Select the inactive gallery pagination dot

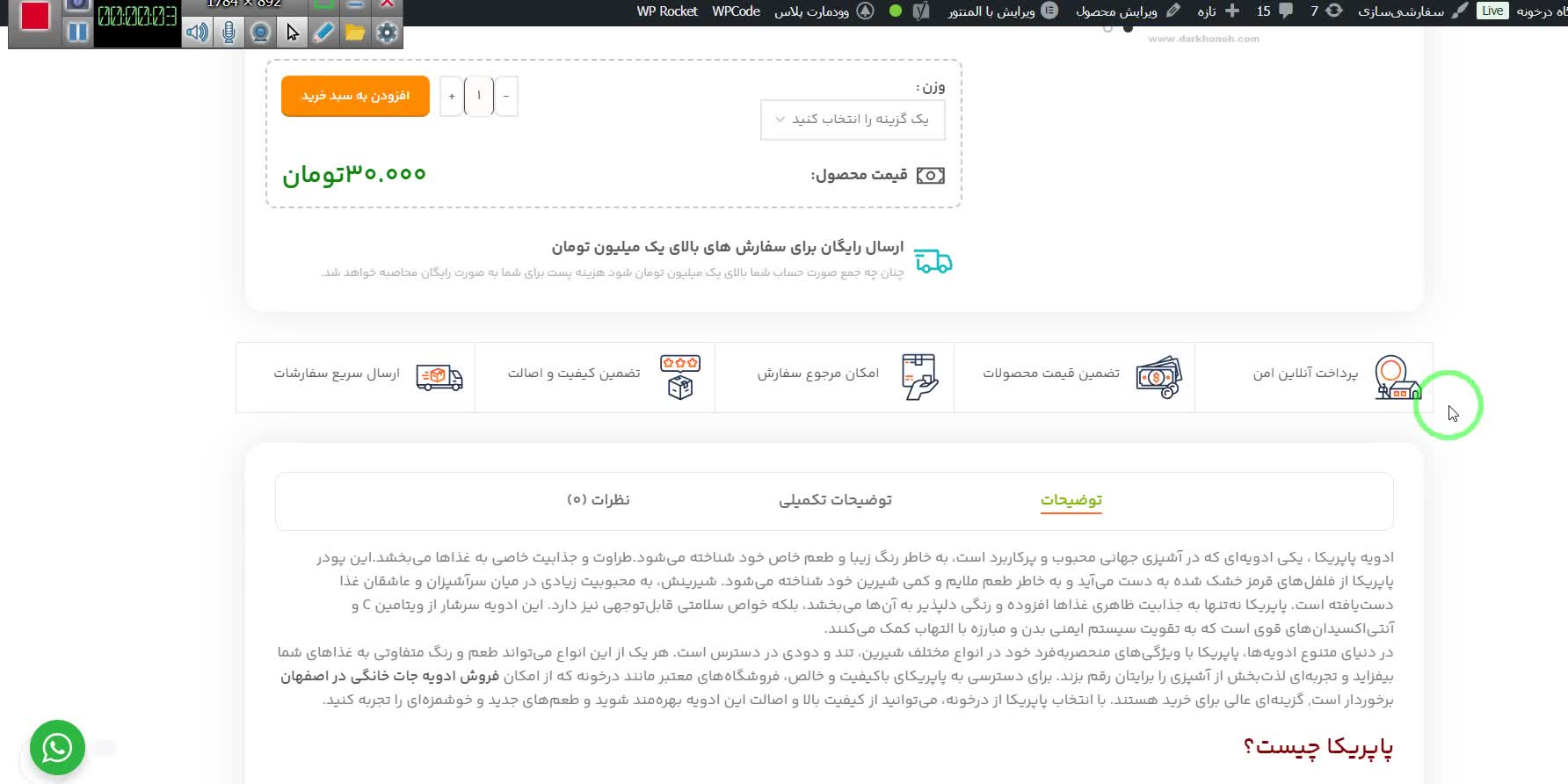tap(1107, 28)
